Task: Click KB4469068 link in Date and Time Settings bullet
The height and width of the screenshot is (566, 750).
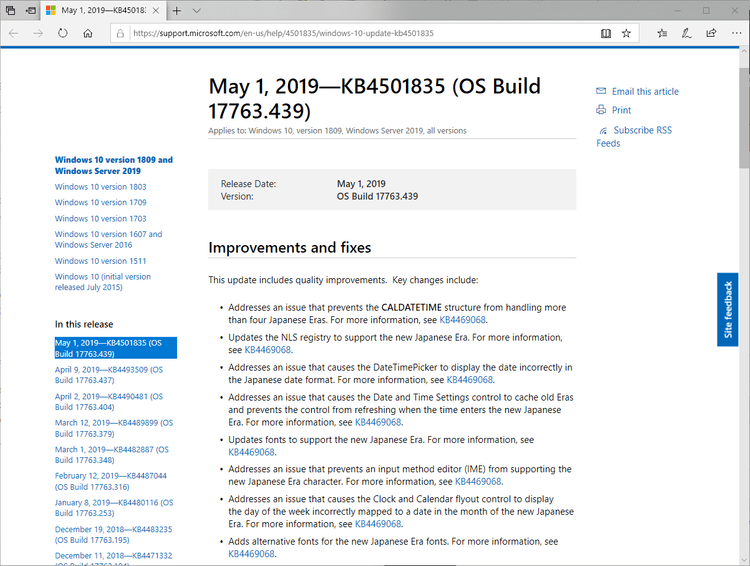Action: coord(378,422)
